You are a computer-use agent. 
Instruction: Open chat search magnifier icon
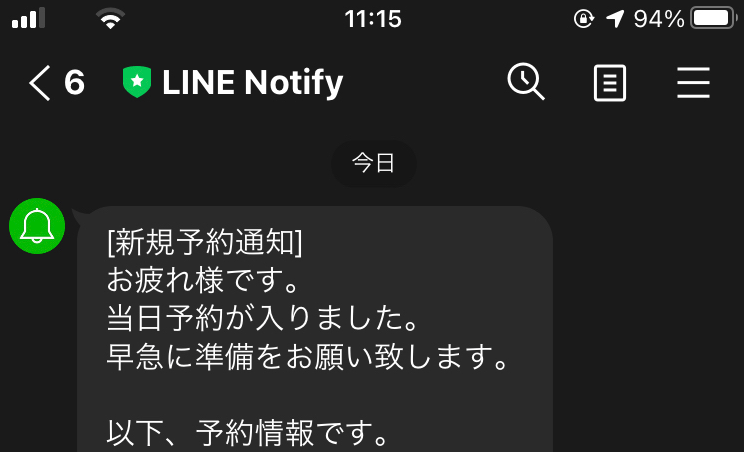coord(526,82)
